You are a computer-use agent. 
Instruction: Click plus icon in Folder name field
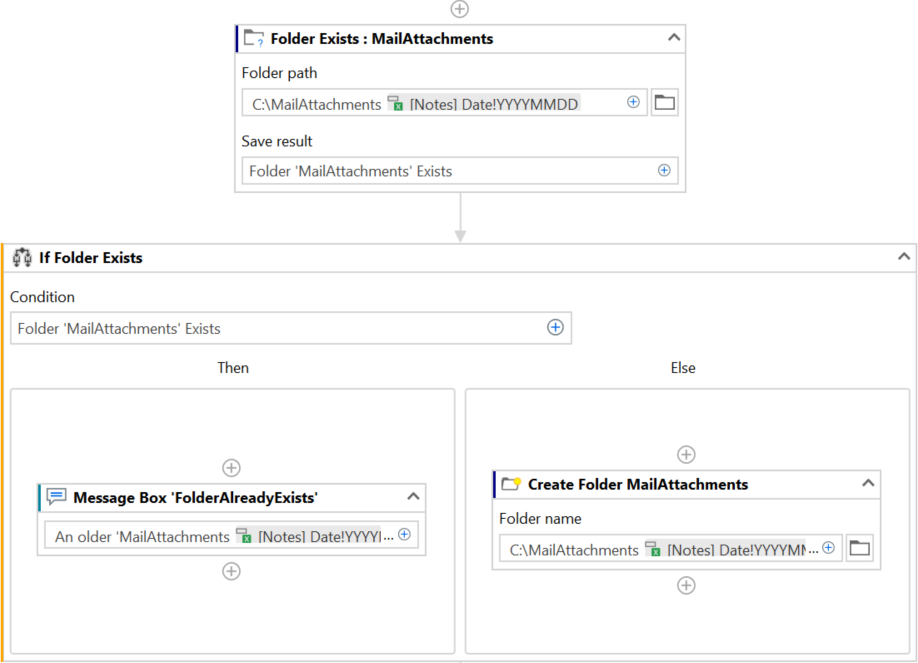(828, 548)
